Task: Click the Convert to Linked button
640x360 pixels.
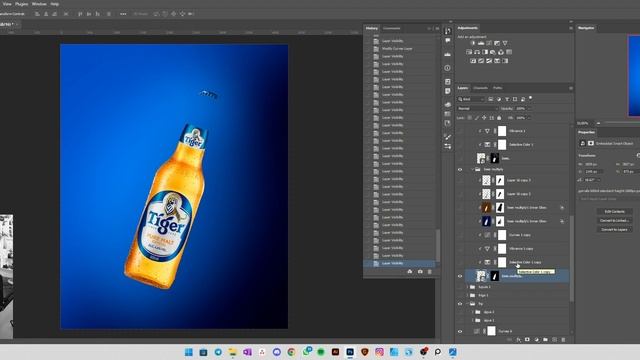Action: coord(614,220)
